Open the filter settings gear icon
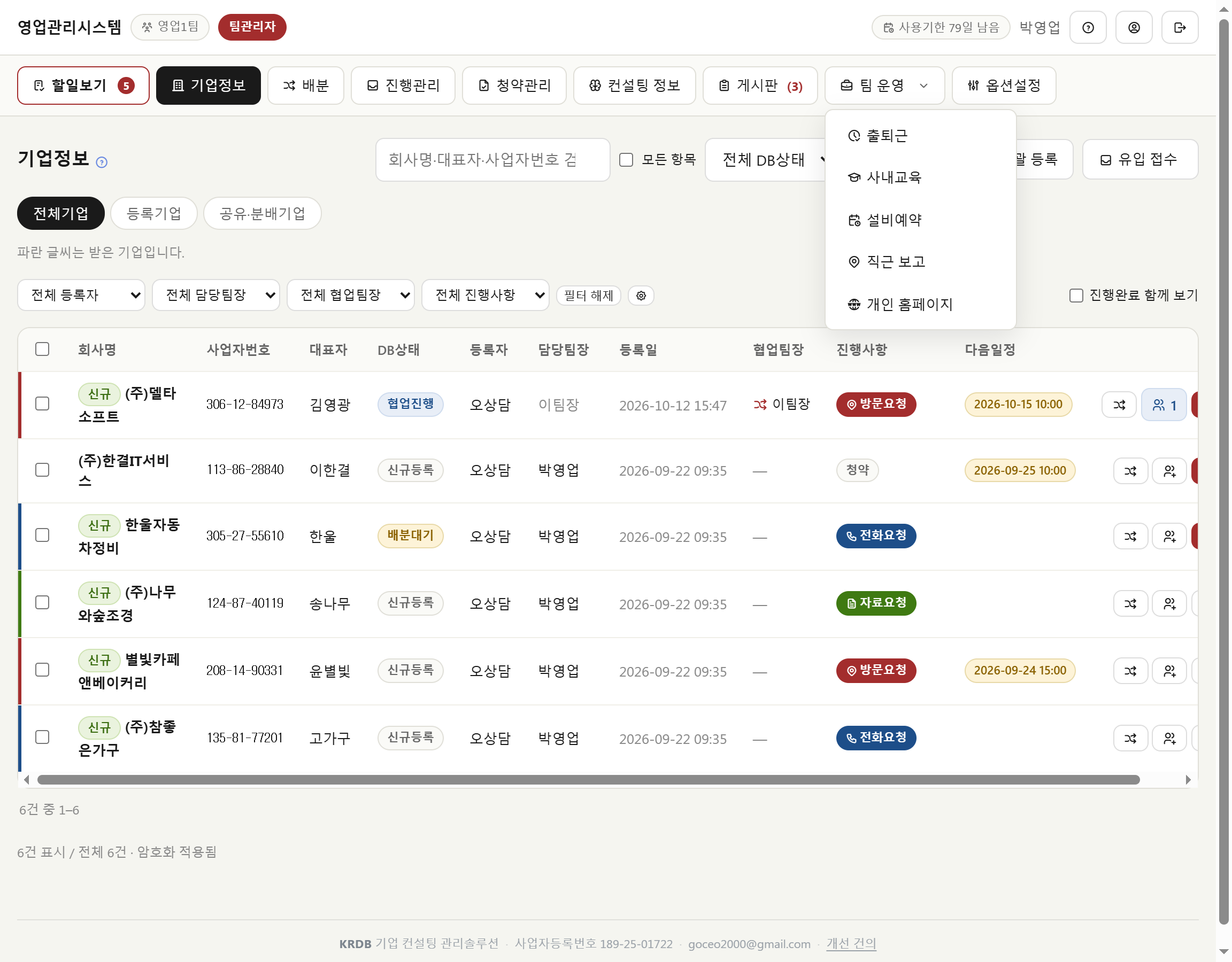1232x962 pixels. (x=641, y=296)
